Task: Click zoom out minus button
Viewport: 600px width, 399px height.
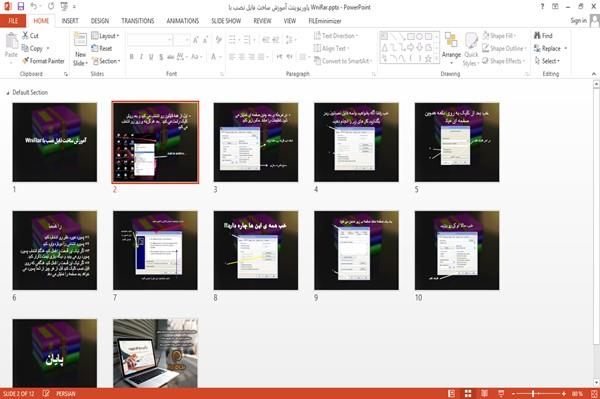Action: 514,394
